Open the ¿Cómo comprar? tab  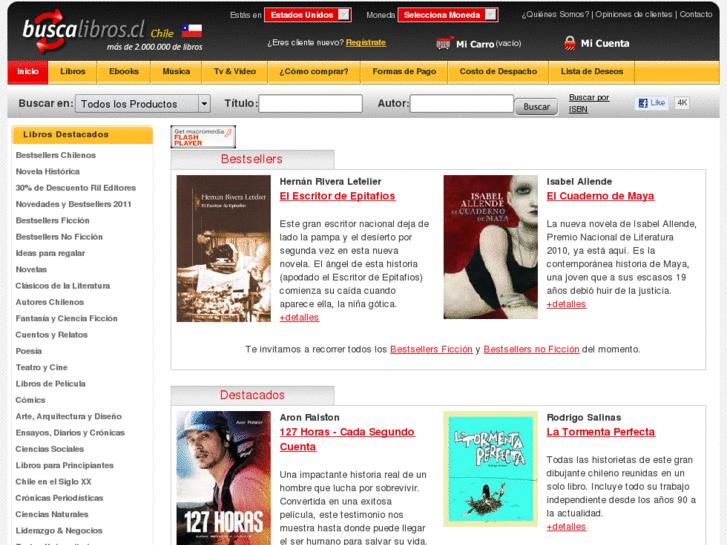pos(314,71)
